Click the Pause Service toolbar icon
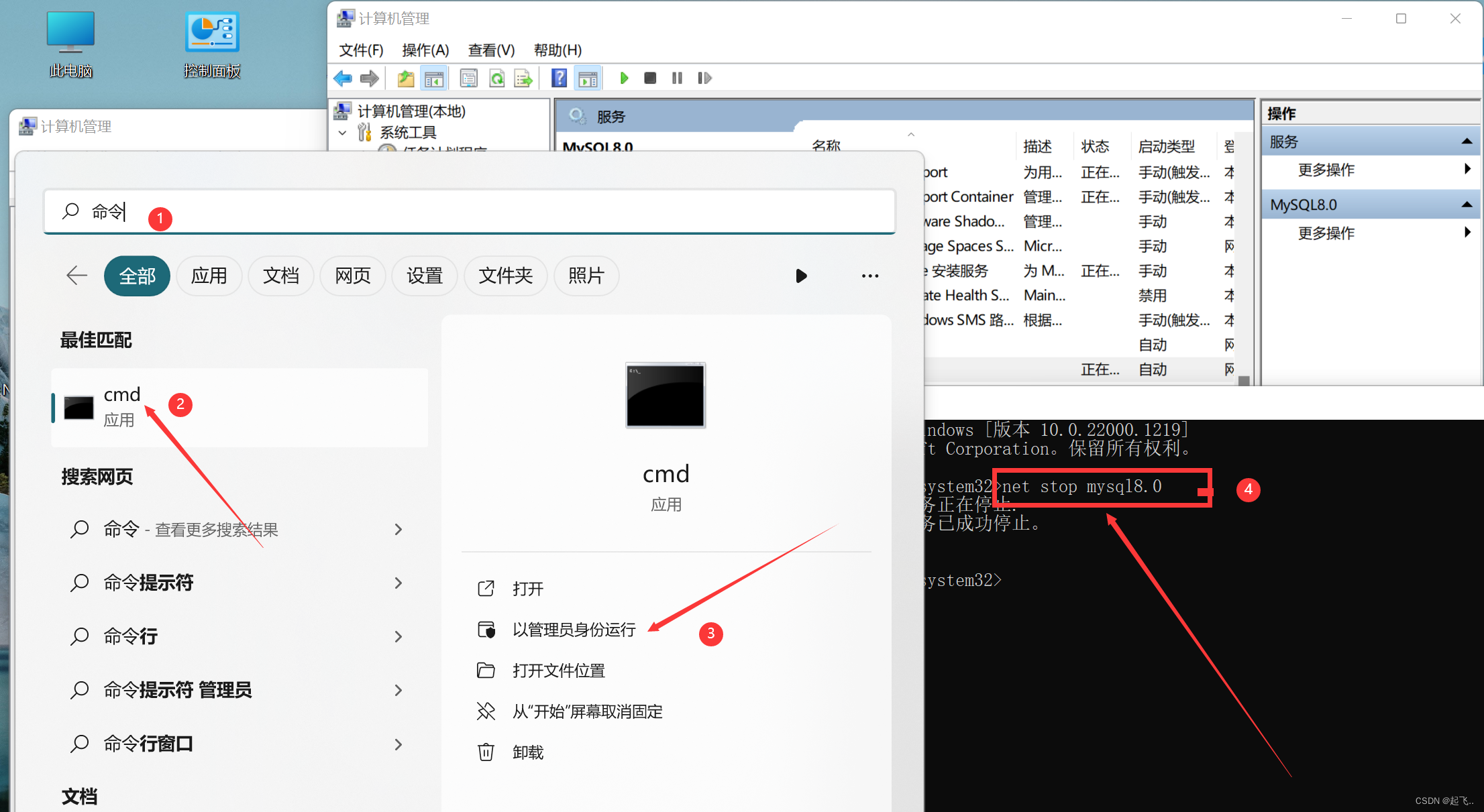The height and width of the screenshot is (812, 1484). coord(677,78)
